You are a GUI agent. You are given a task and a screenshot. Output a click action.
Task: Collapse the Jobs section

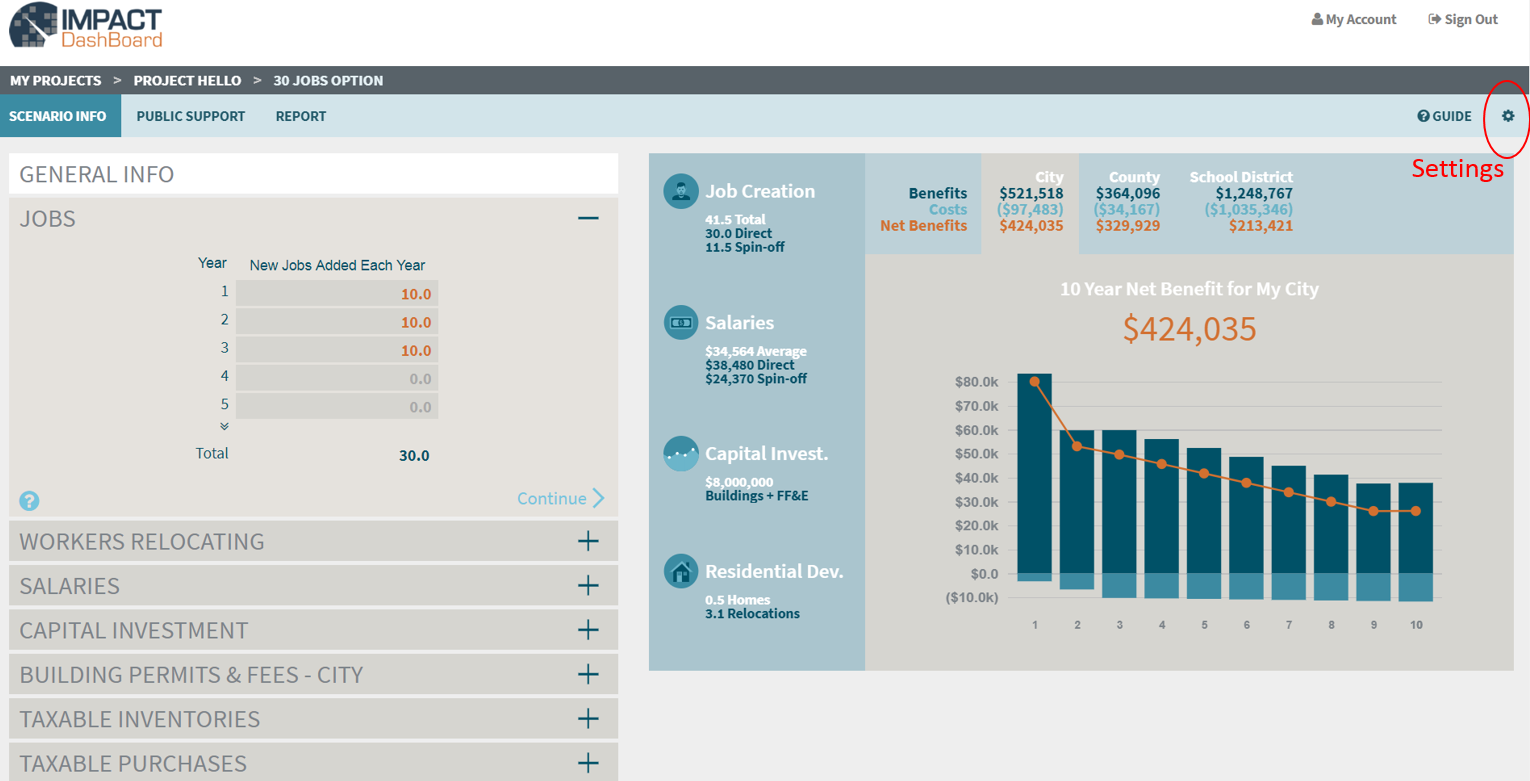pos(588,218)
